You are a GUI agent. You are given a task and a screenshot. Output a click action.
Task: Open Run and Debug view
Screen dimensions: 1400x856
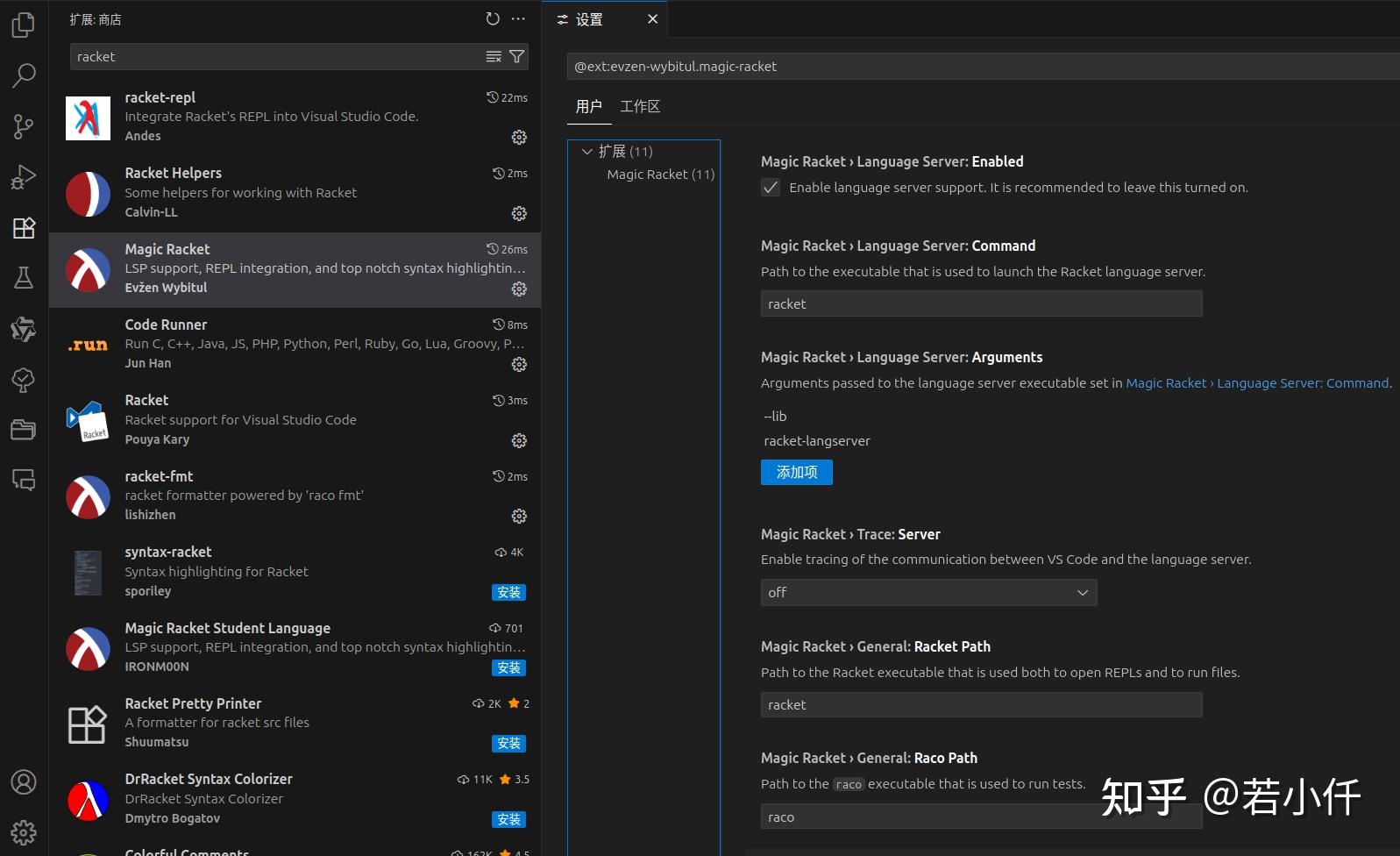click(24, 177)
